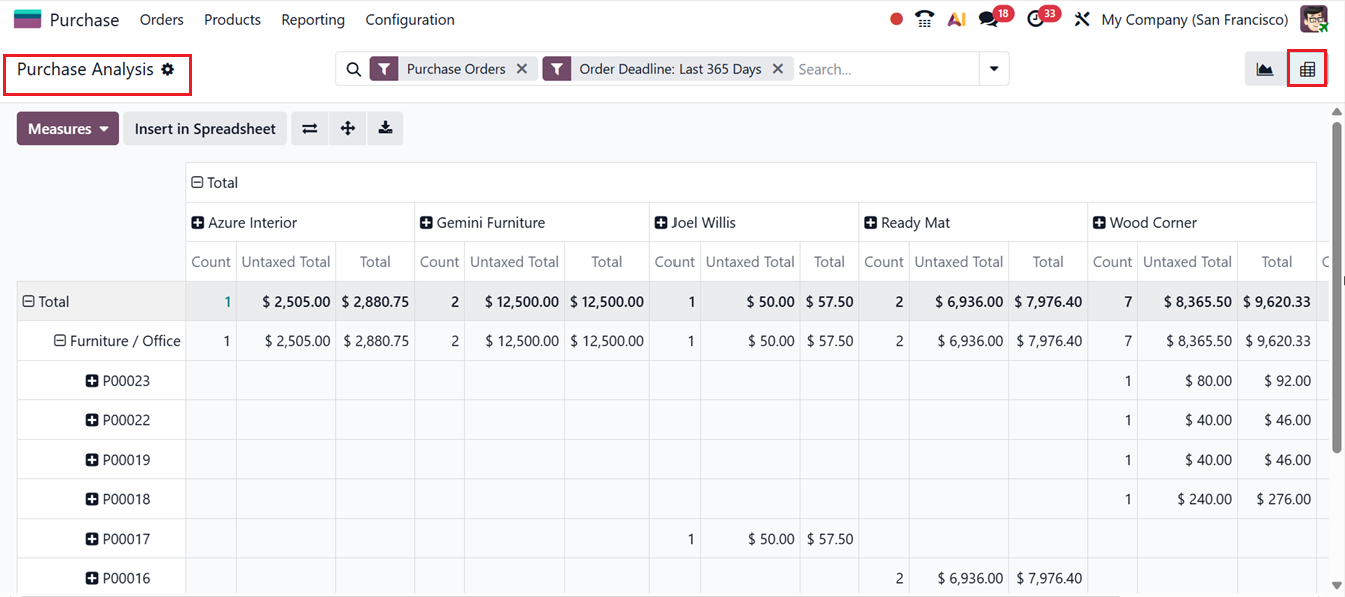Click the search input field

coord(885,69)
